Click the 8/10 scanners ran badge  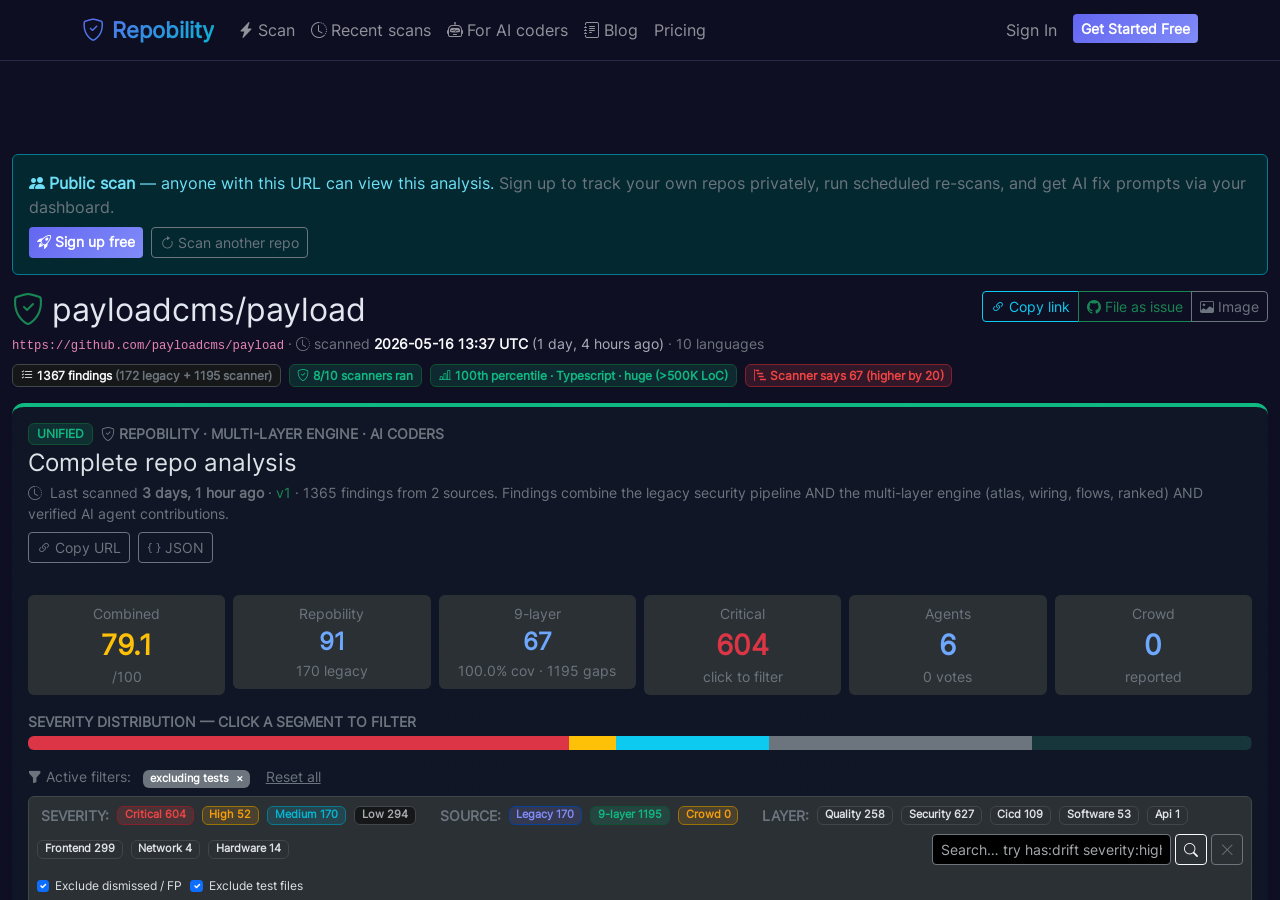[x=355, y=376]
